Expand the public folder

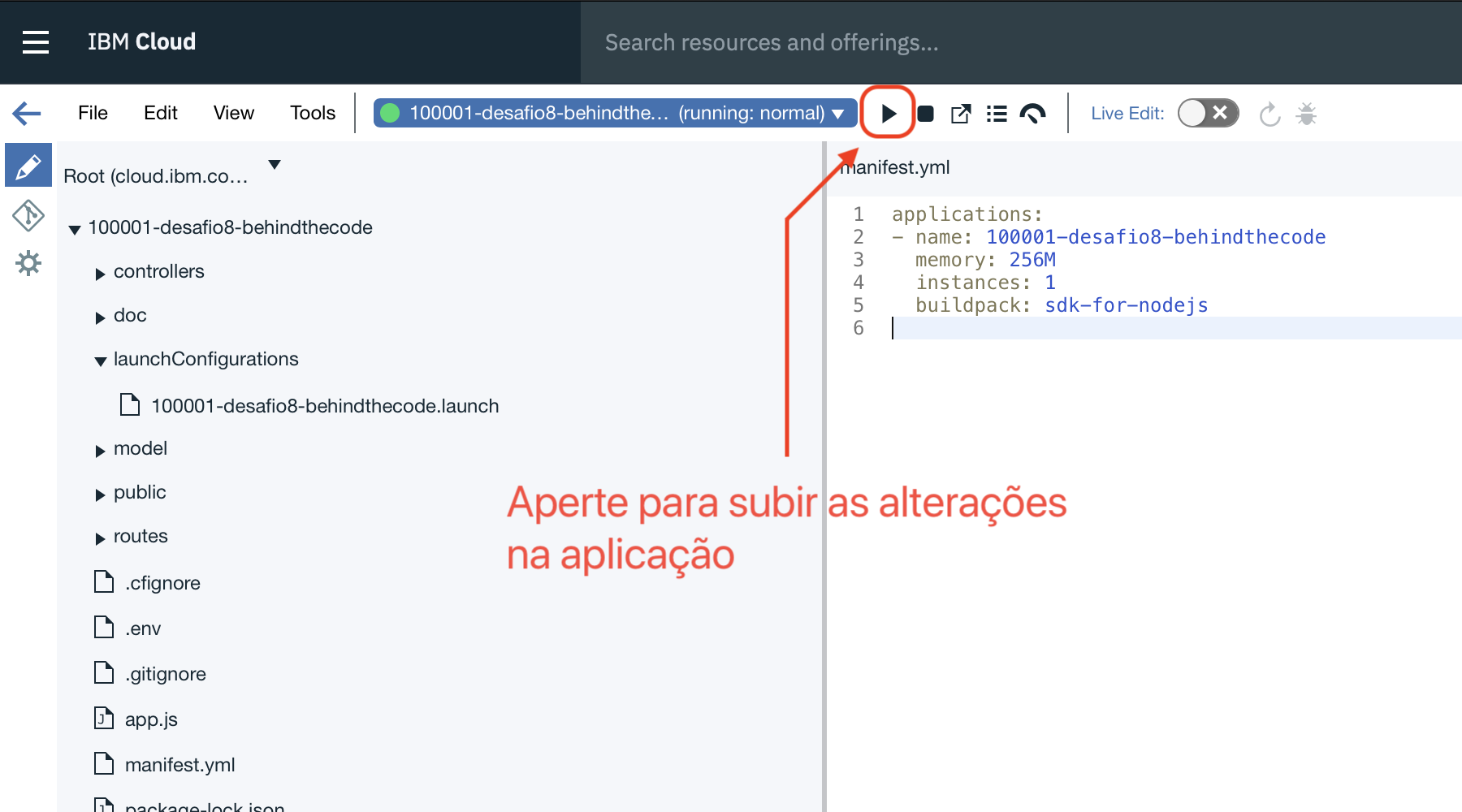tap(100, 495)
